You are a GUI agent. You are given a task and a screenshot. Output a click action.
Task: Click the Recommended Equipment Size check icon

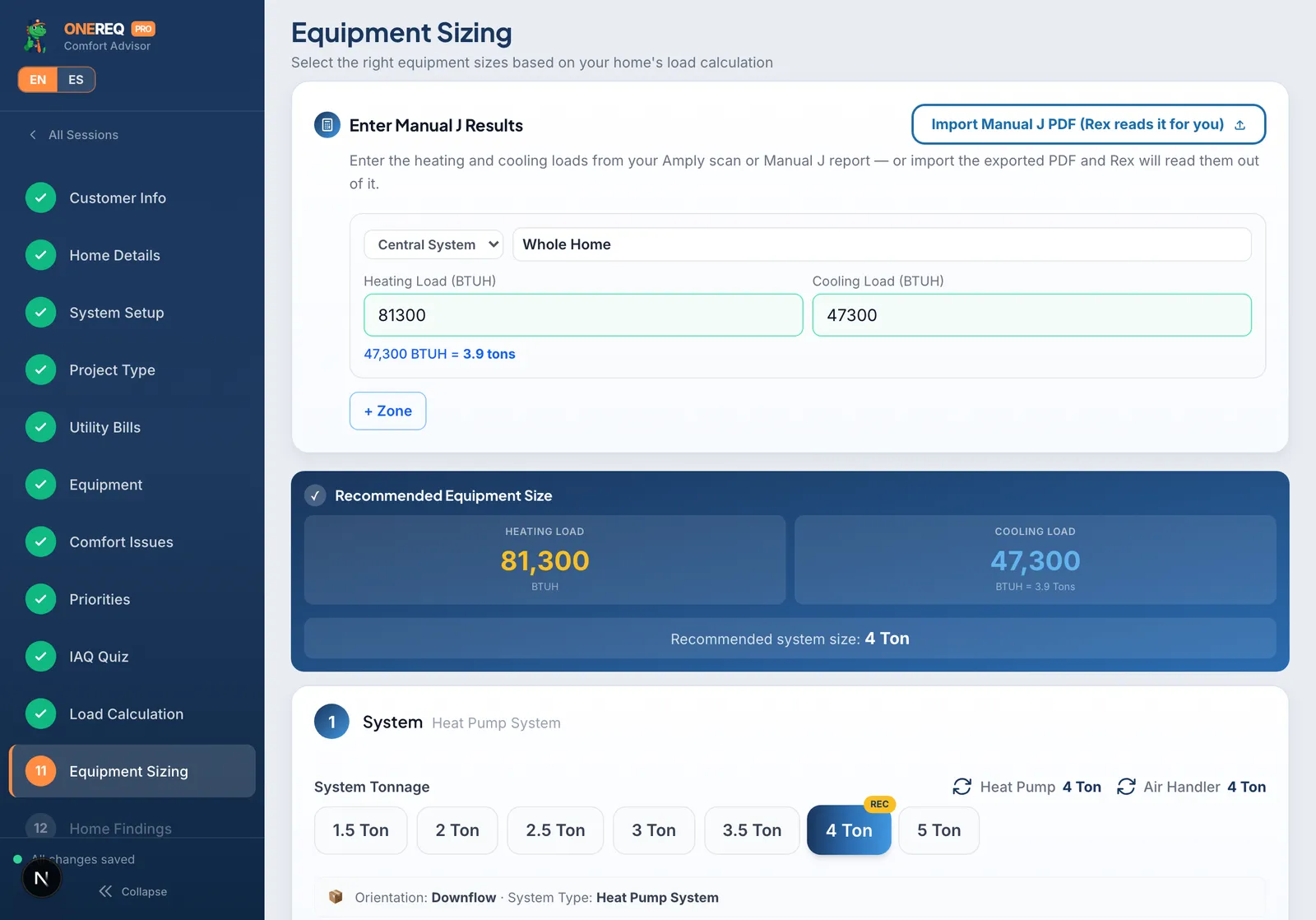pos(315,495)
